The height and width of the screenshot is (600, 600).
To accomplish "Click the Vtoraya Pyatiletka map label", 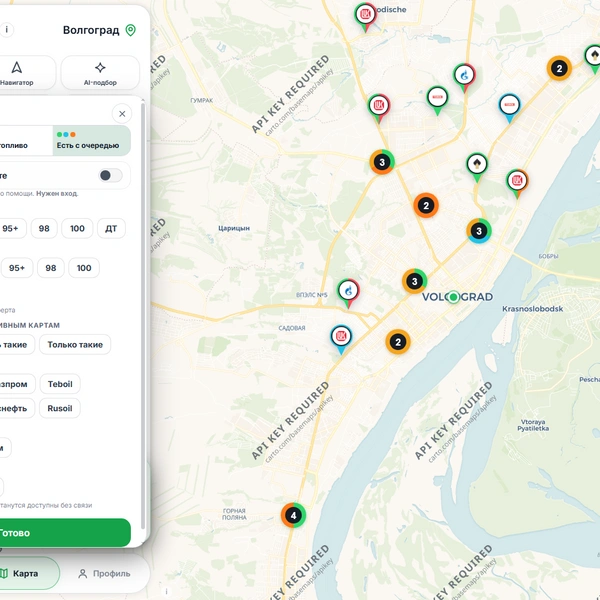I will point(533,425).
